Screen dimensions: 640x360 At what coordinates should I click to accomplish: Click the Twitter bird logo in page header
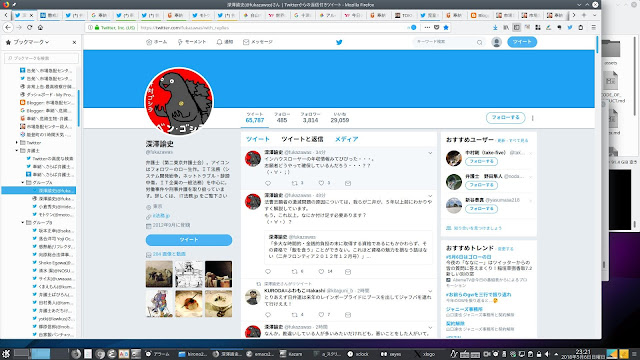coord(339,42)
